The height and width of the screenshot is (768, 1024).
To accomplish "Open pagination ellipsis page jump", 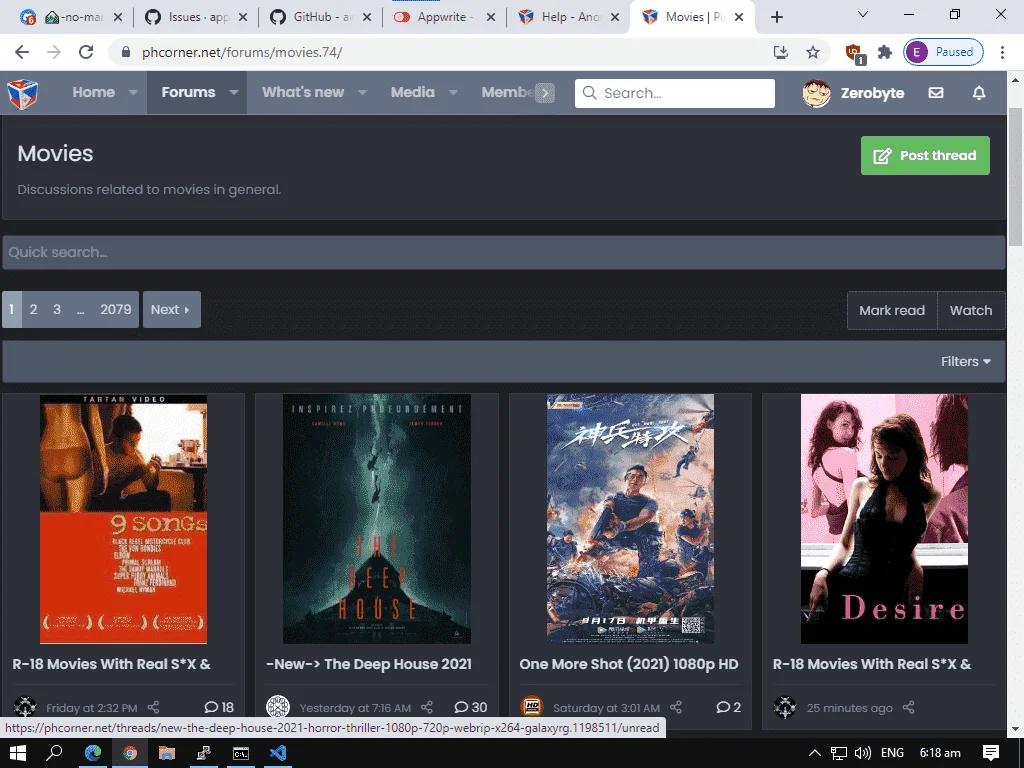I will click(80, 310).
